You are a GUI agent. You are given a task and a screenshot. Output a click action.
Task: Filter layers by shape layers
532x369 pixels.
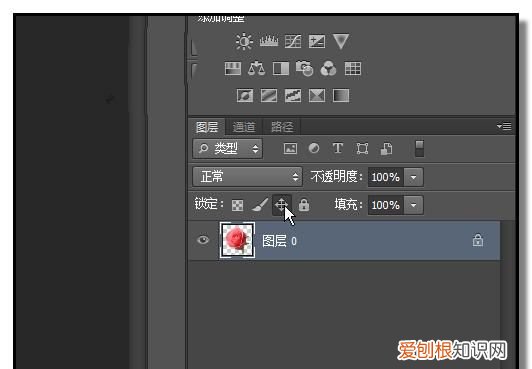[362, 149]
